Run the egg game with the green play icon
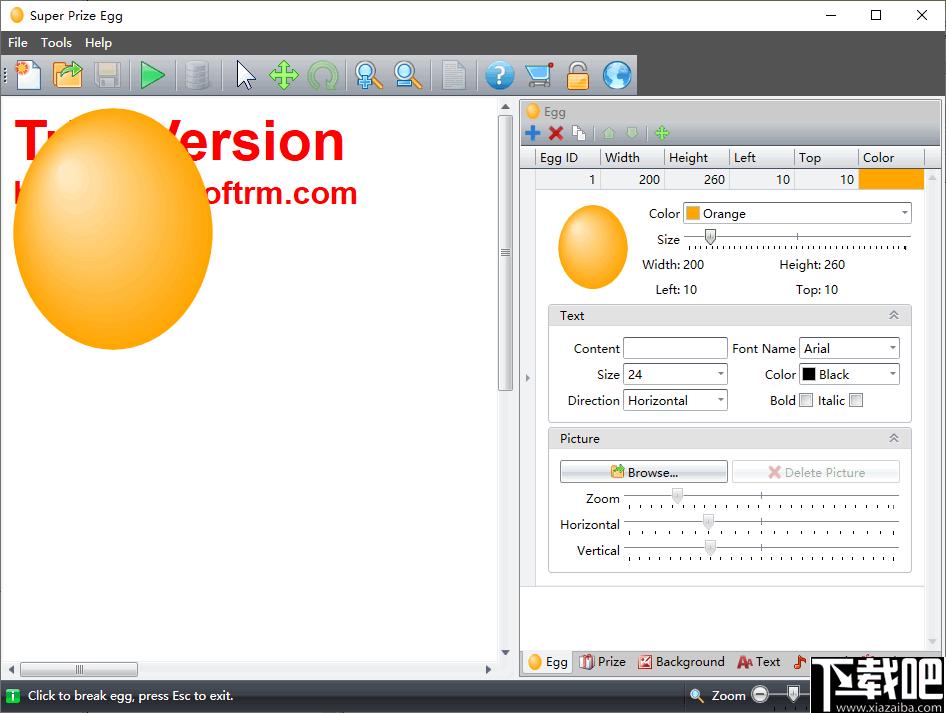This screenshot has height=713, width=946. 152,75
